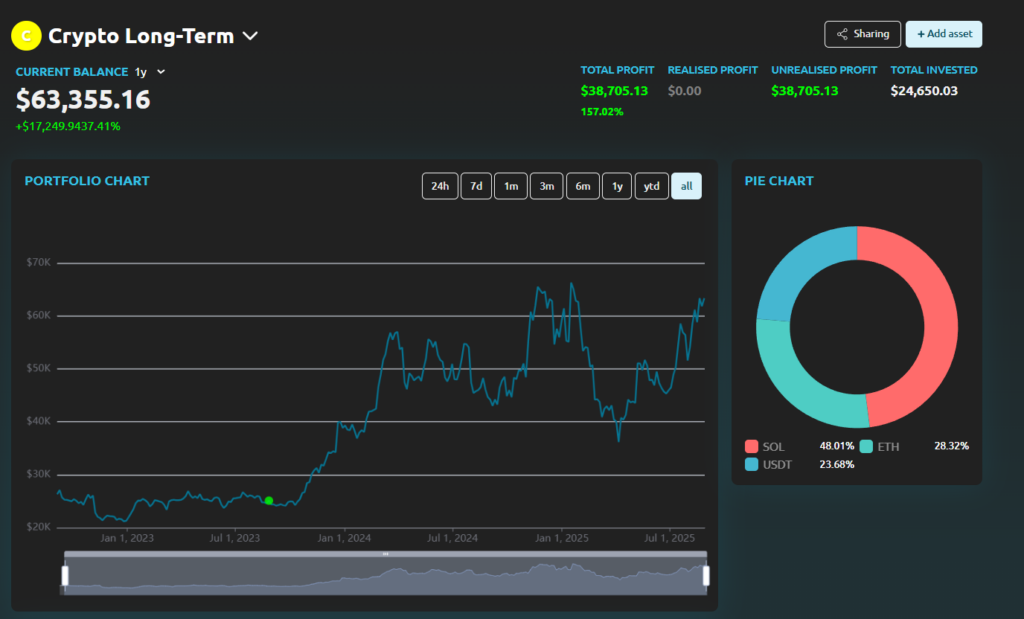Click the yellow C portfolio icon

tap(25, 35)
